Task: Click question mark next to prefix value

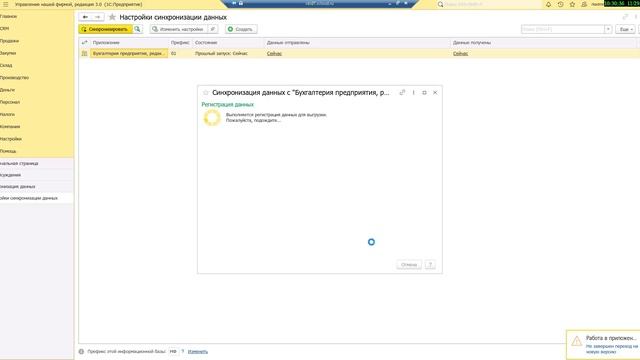Action: pyautogui.click(x=182, y=351)
